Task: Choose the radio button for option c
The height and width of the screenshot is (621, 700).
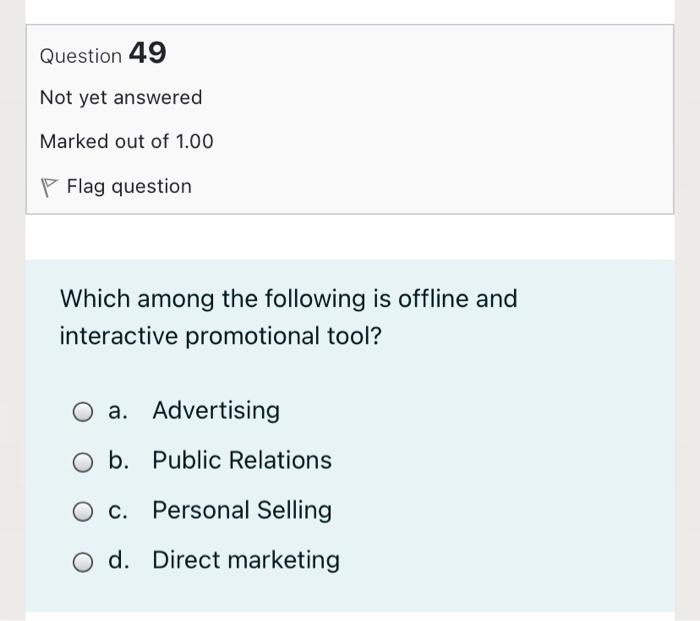Action: point(83,512)
